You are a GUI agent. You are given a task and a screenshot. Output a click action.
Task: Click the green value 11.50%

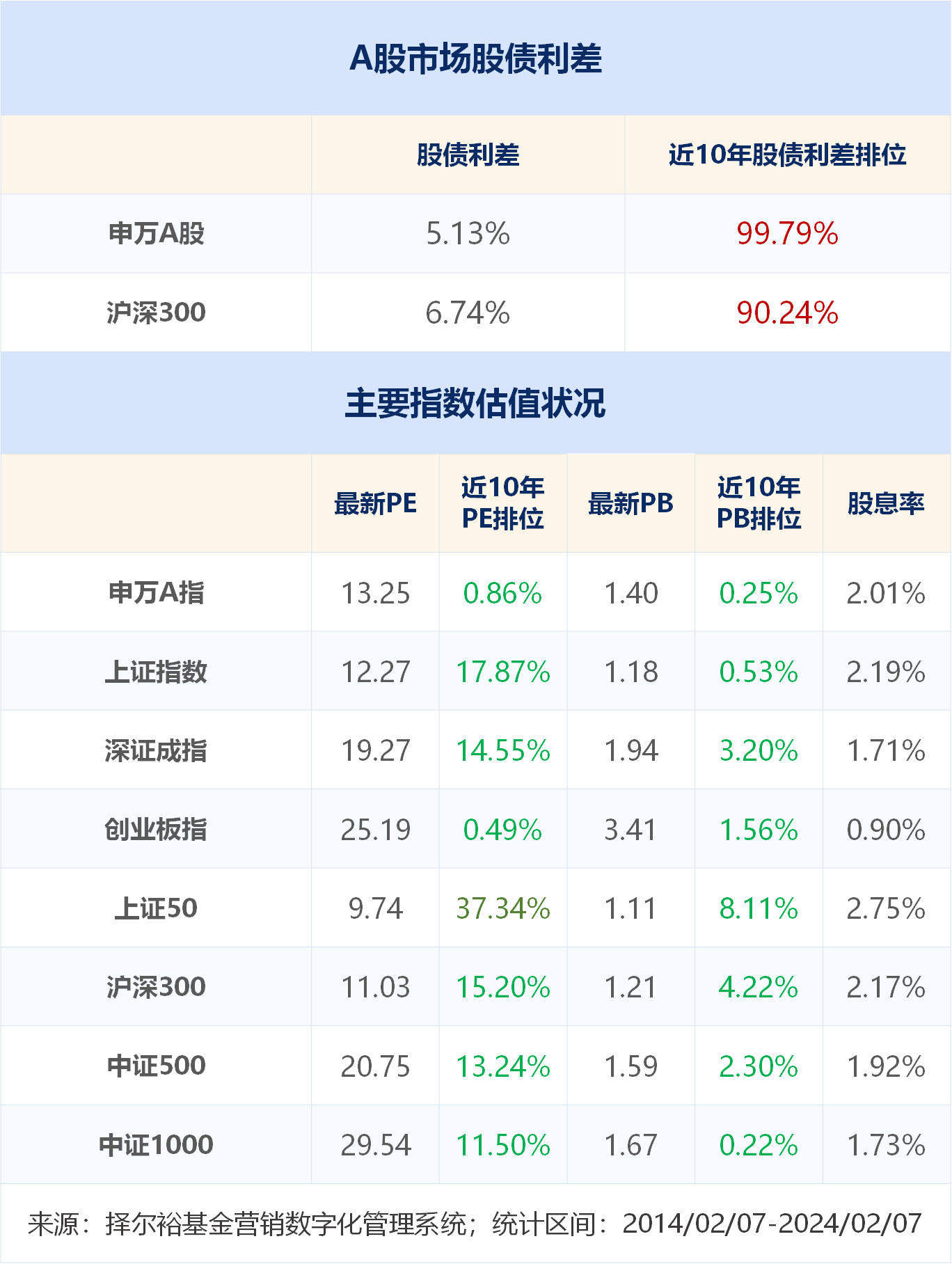(503, 1145)
